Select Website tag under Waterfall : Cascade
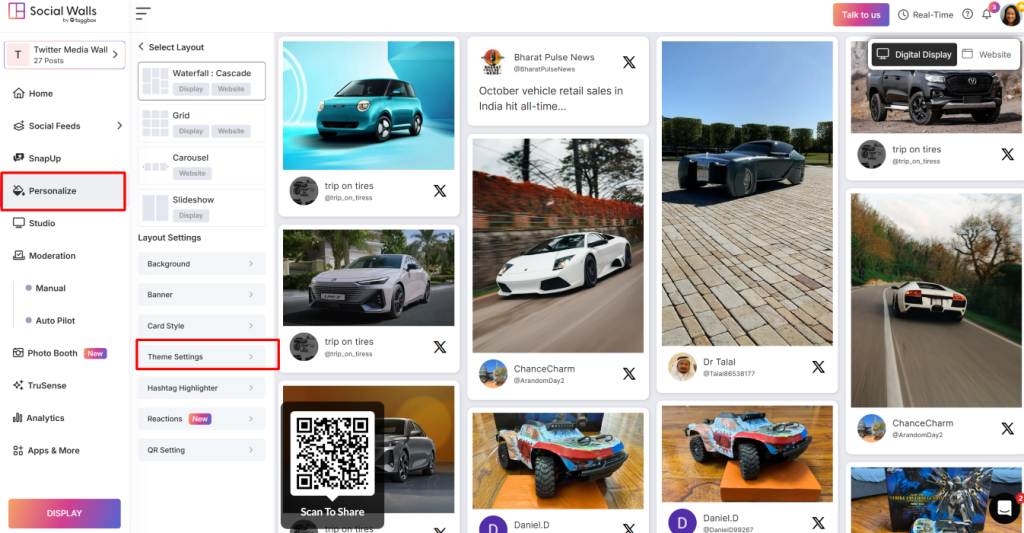Screen dimensions: 1024x533 pos(231,89)
